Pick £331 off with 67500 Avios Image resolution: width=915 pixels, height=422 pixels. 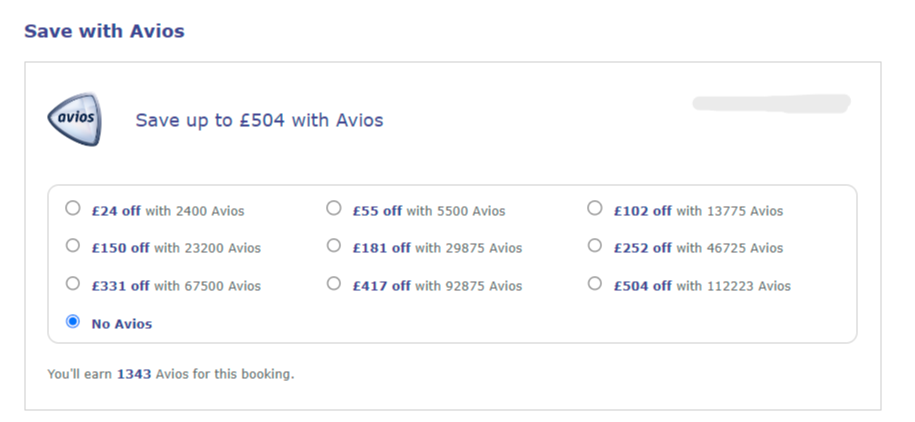72,283
